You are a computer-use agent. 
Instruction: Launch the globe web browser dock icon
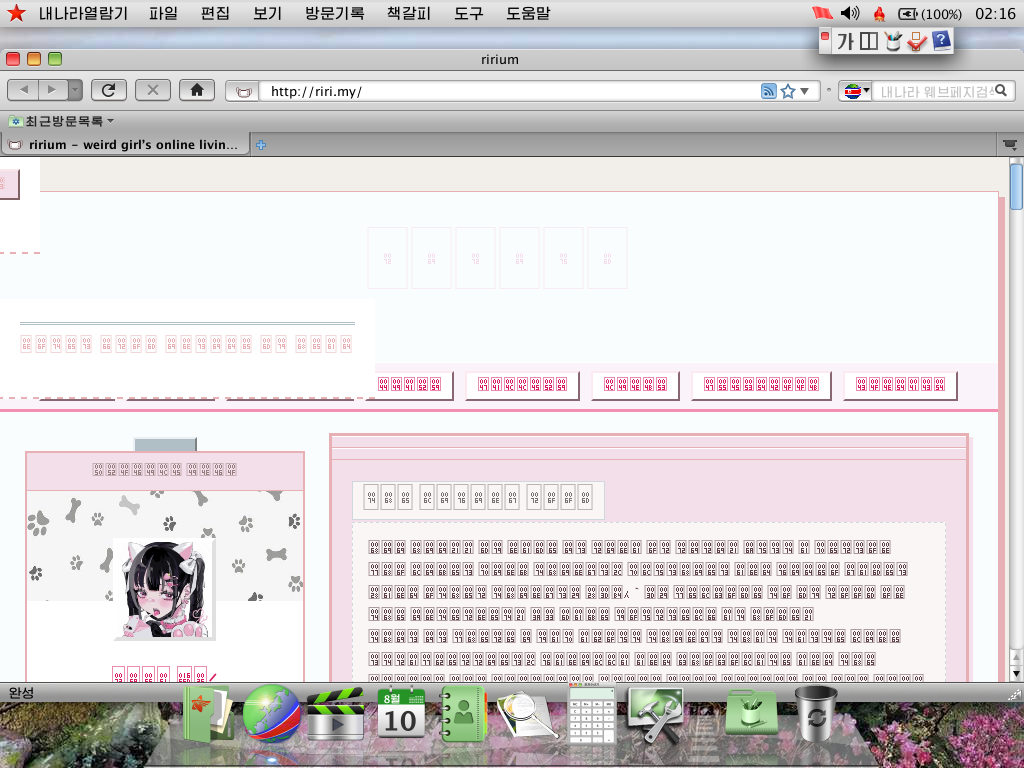pyautogui.click(x=271, y=714)
